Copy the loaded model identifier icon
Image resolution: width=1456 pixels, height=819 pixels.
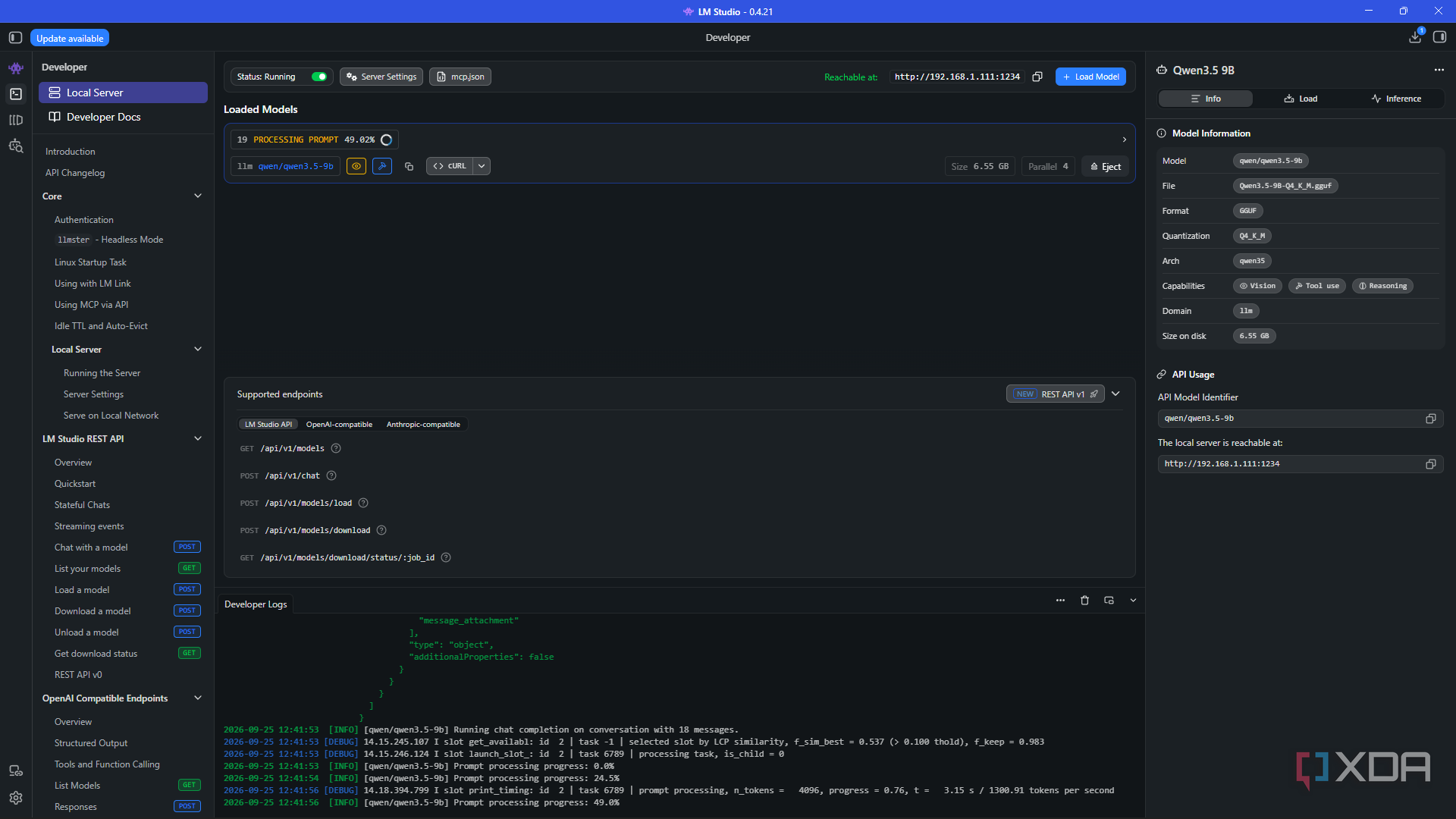[x=409, y=166]
